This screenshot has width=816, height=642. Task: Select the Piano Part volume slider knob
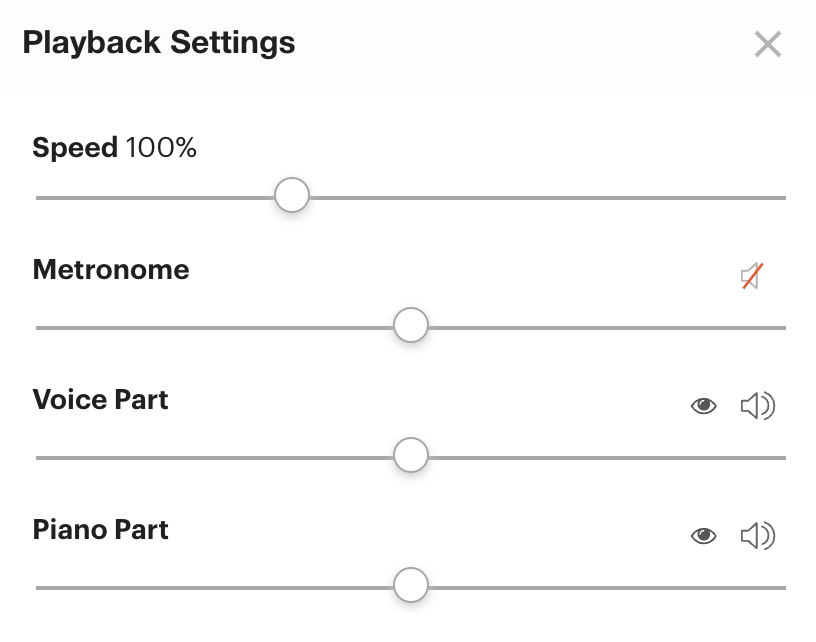pyautogui.click(x=410, y=585)
